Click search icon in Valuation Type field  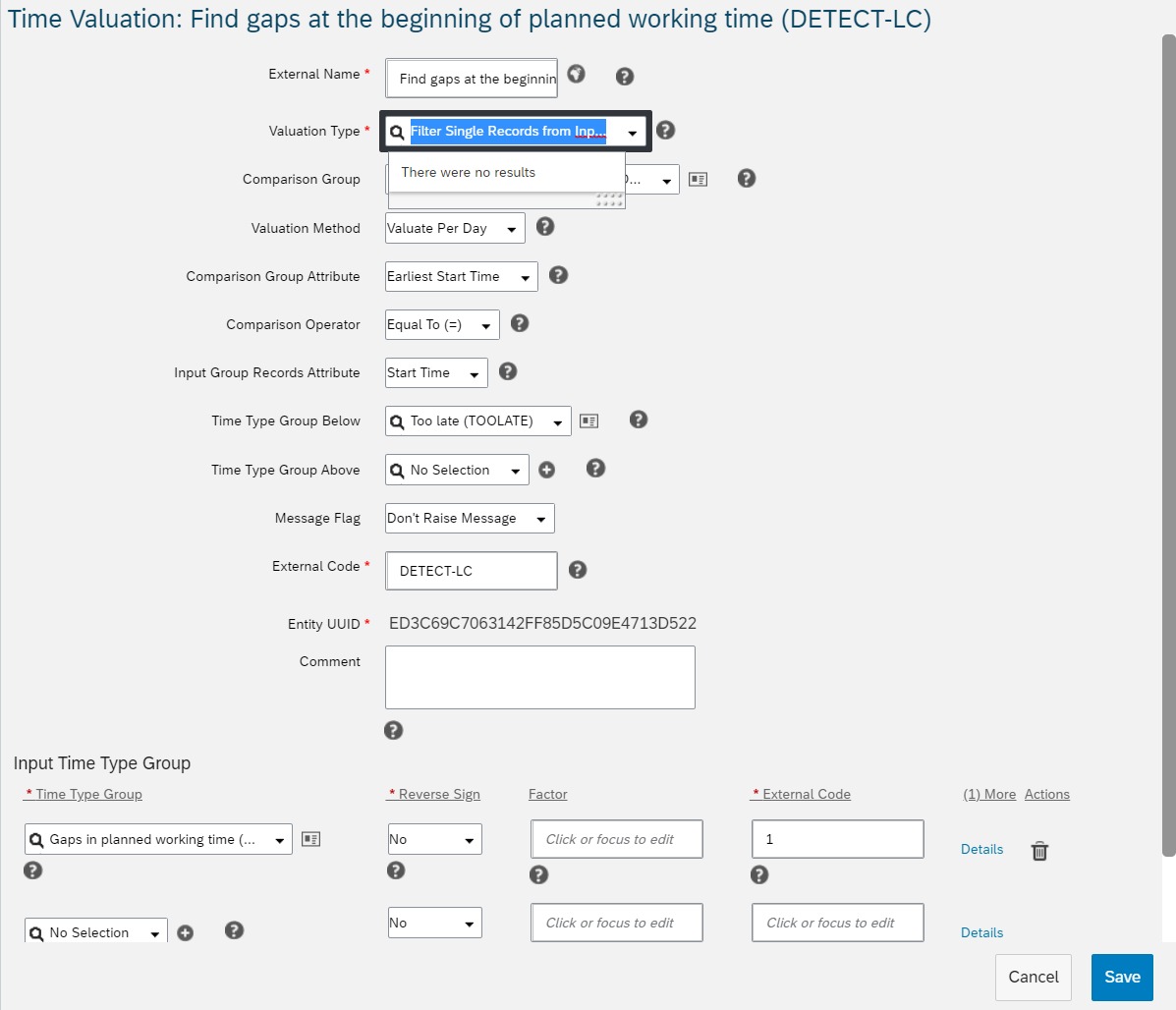click(397, 132)
